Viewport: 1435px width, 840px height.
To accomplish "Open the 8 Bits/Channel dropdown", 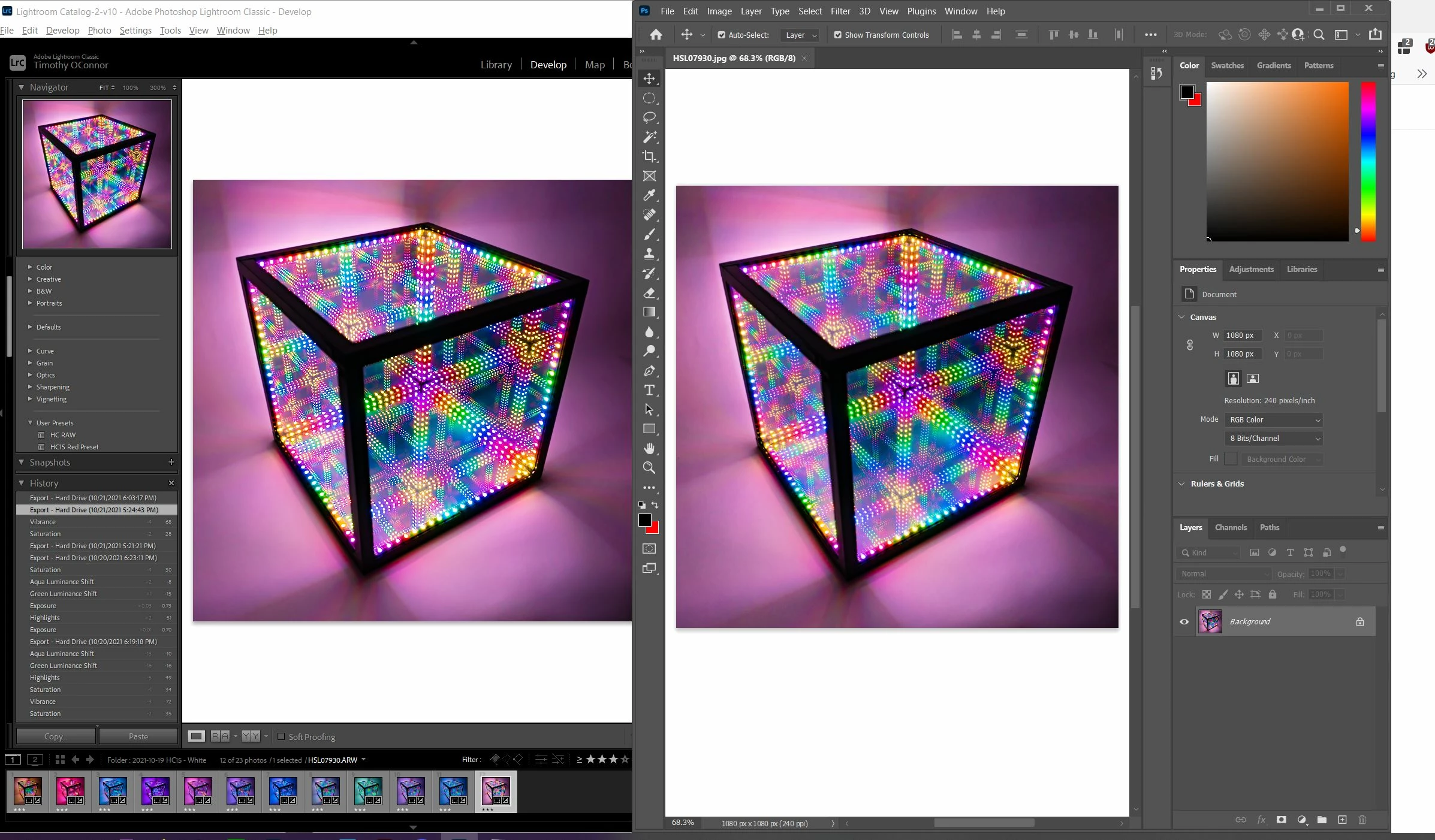I will 1273,439.
